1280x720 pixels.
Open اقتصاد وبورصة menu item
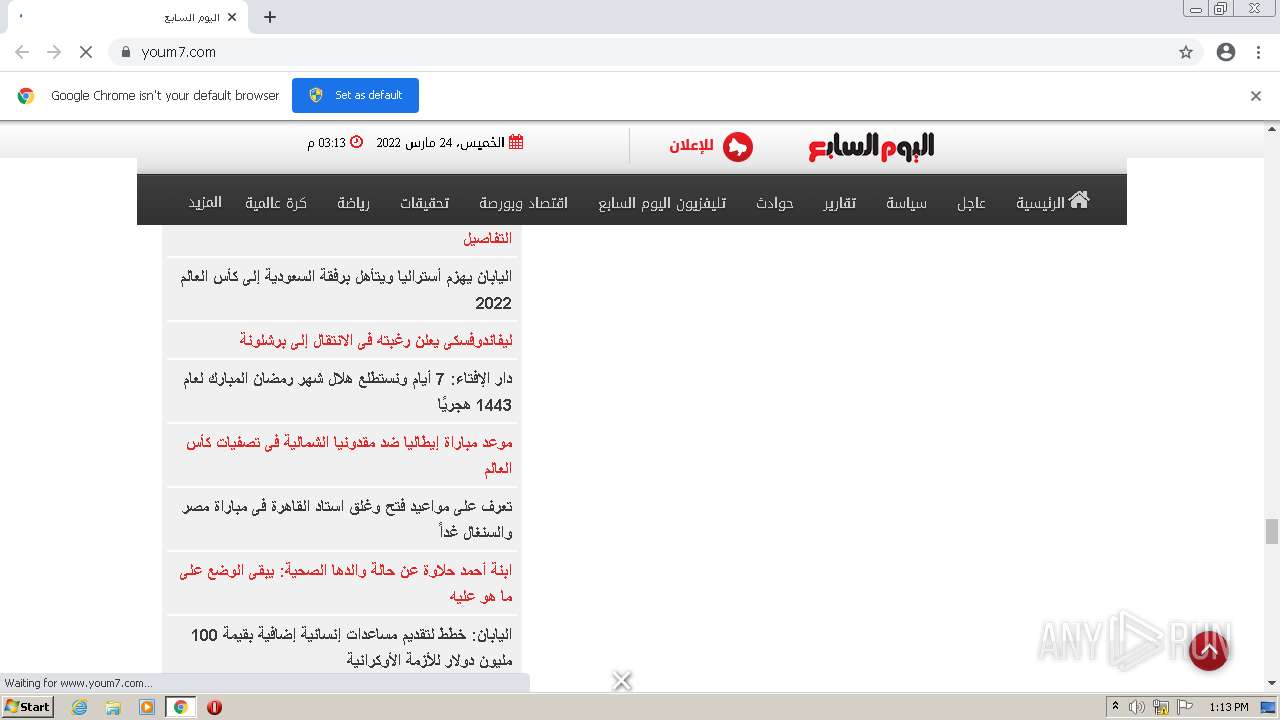(523, 203)
